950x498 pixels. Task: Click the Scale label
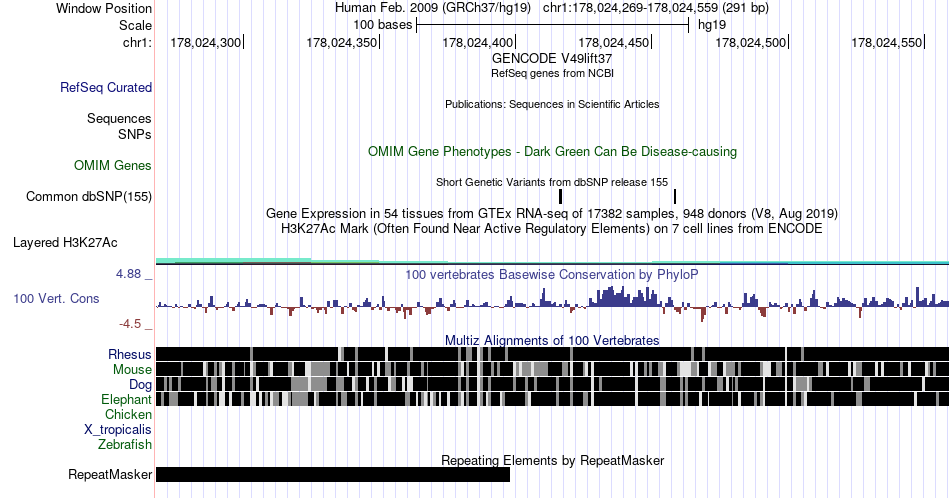pos(135,25)
